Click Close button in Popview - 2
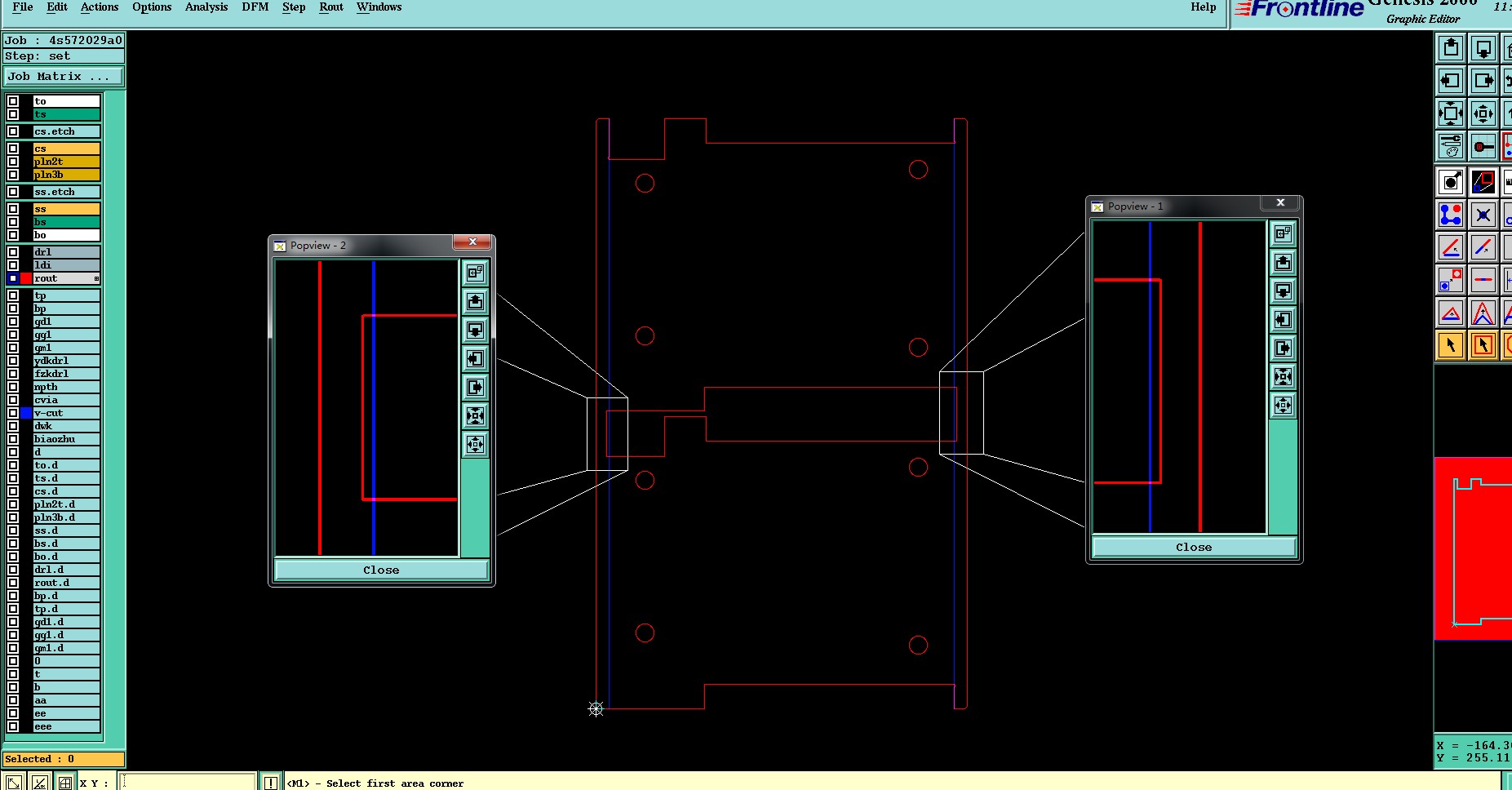The height and width of the screenshot is (790, 1512). (381, 570)
